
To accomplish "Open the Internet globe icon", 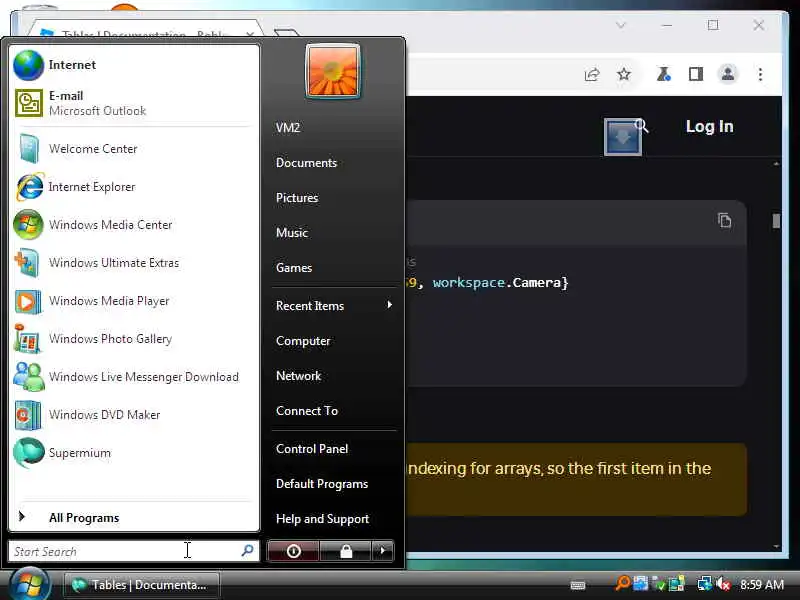I will [29, 65].
